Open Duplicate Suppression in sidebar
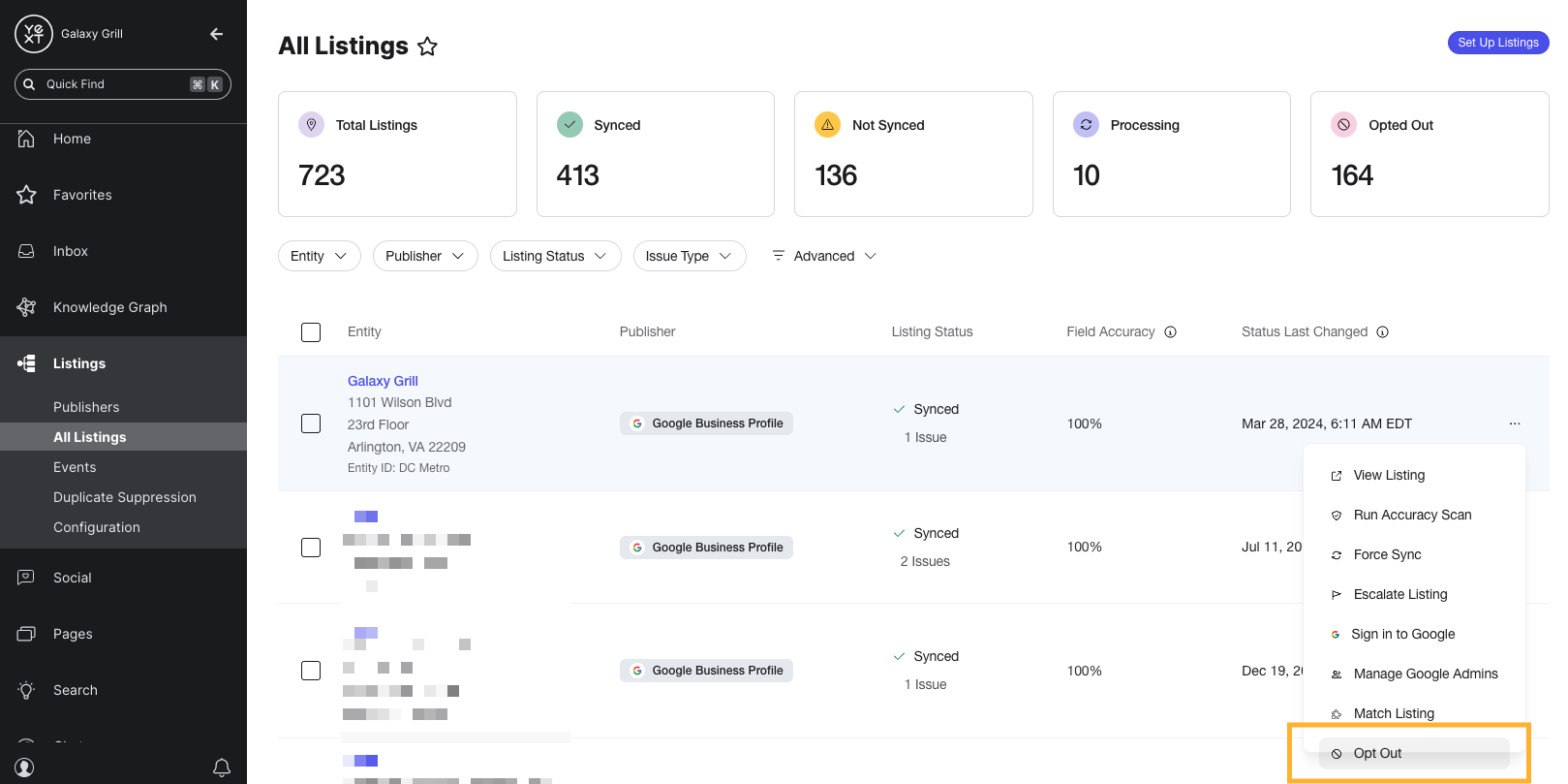The width and height of the screenshot is (1568, 784). click(x=124, y=497)
